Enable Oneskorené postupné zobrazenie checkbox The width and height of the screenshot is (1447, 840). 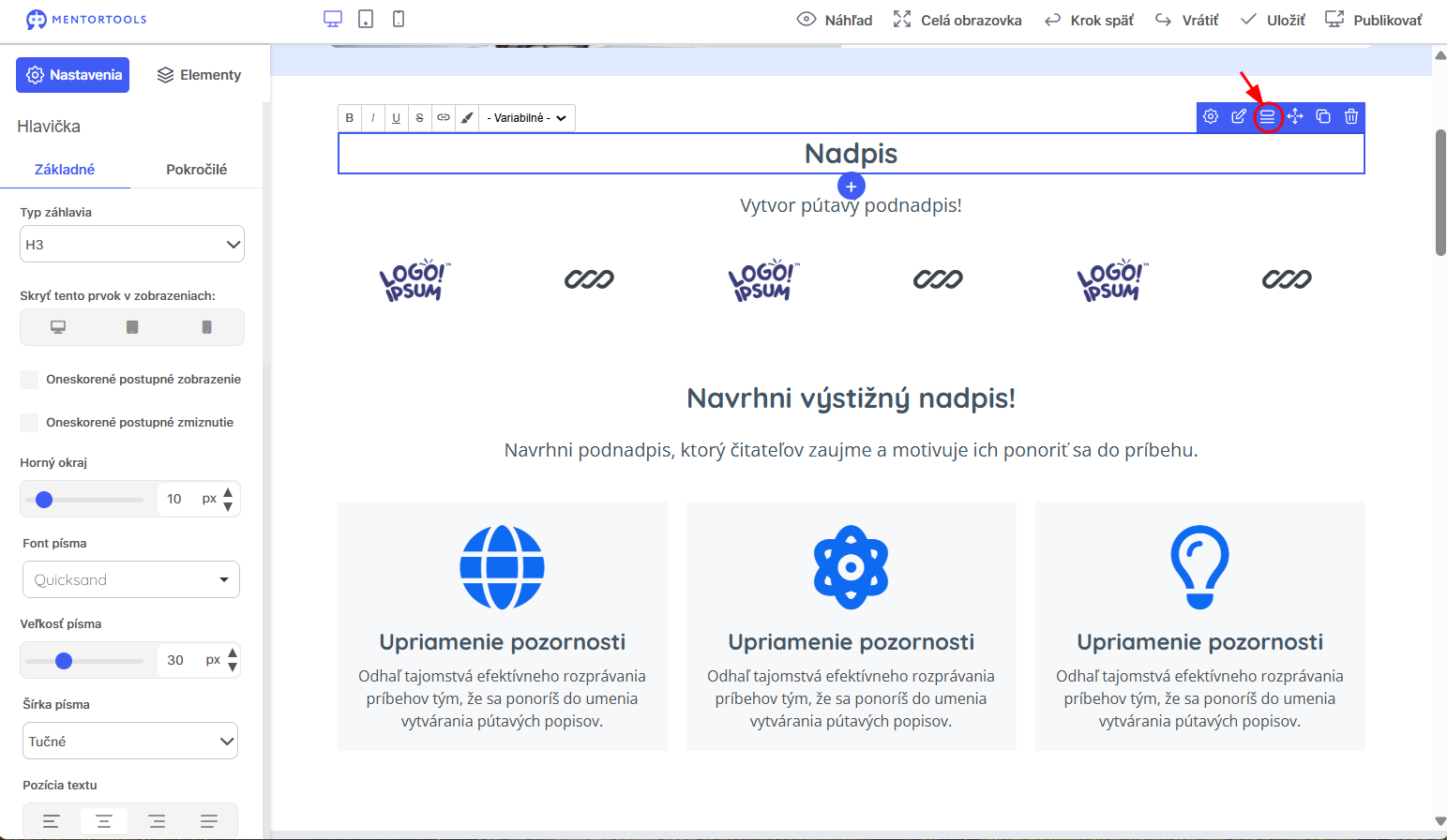tap(29, 380)
